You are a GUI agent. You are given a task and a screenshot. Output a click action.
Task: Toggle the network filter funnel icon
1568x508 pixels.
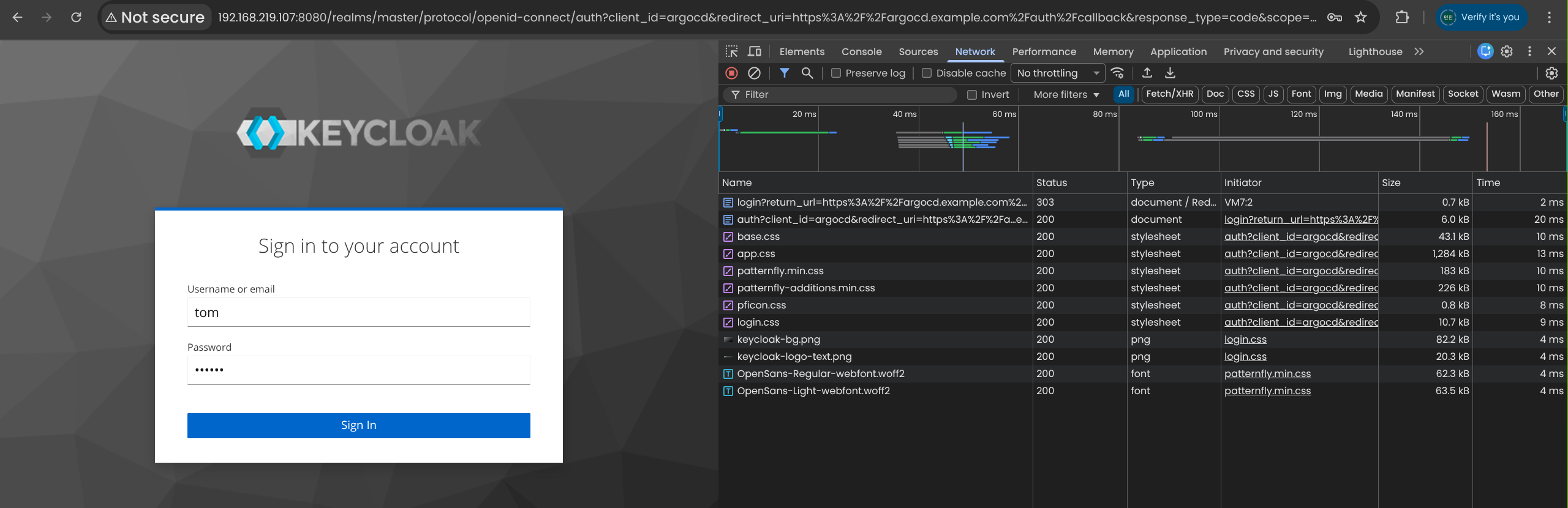pyautogui.click(x=784, y=73)
